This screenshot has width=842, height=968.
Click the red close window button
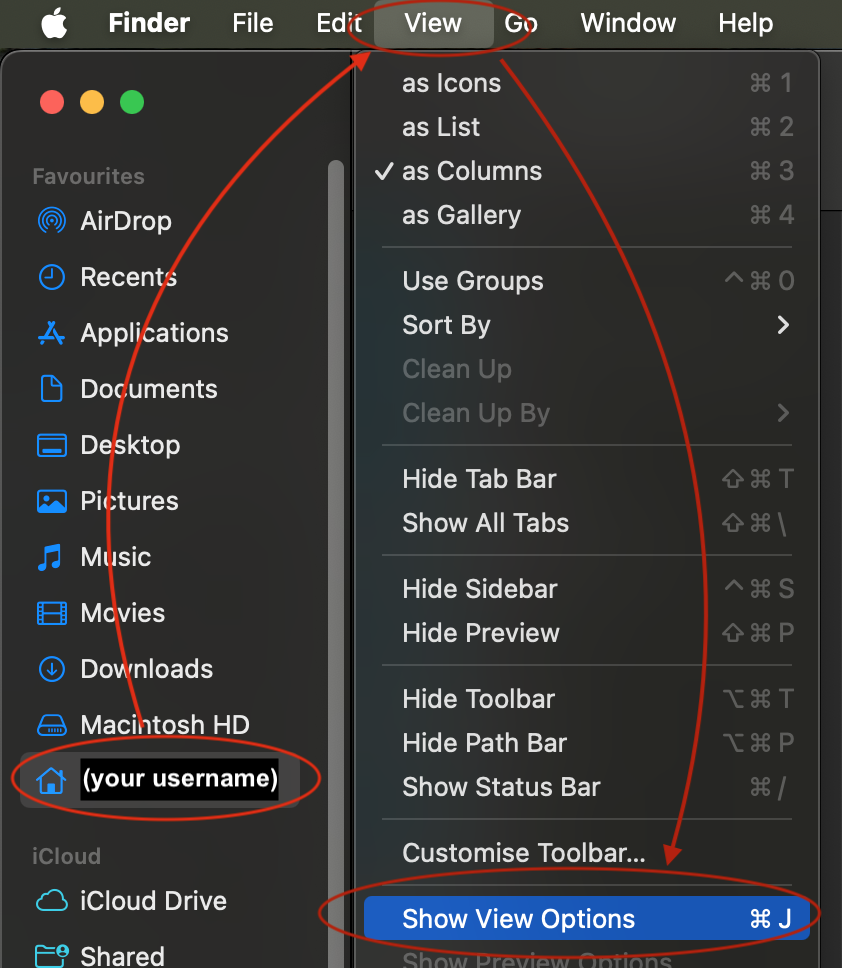[52, 102]
